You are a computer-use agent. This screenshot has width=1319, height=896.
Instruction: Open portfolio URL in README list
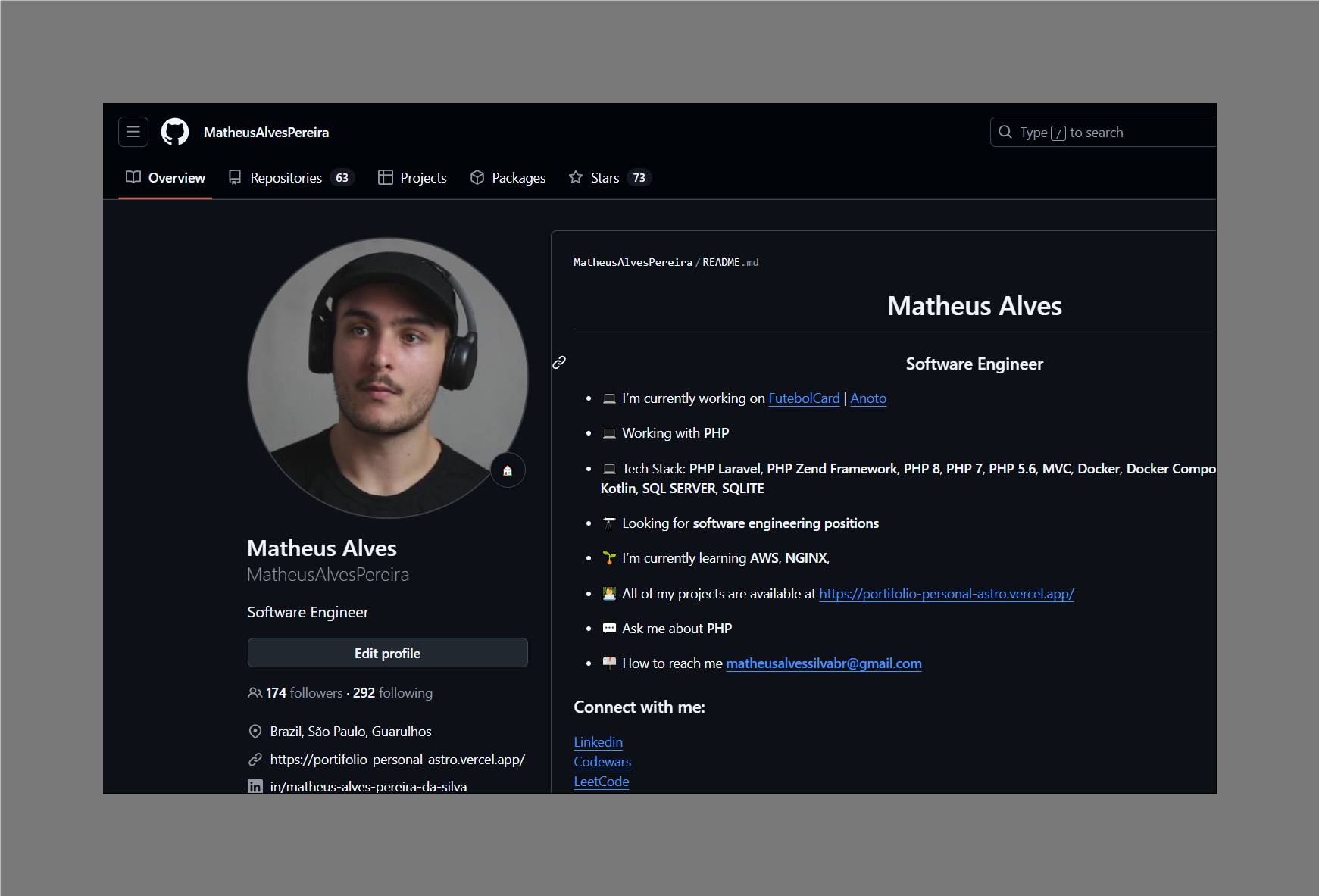click(x=946, y=594)
